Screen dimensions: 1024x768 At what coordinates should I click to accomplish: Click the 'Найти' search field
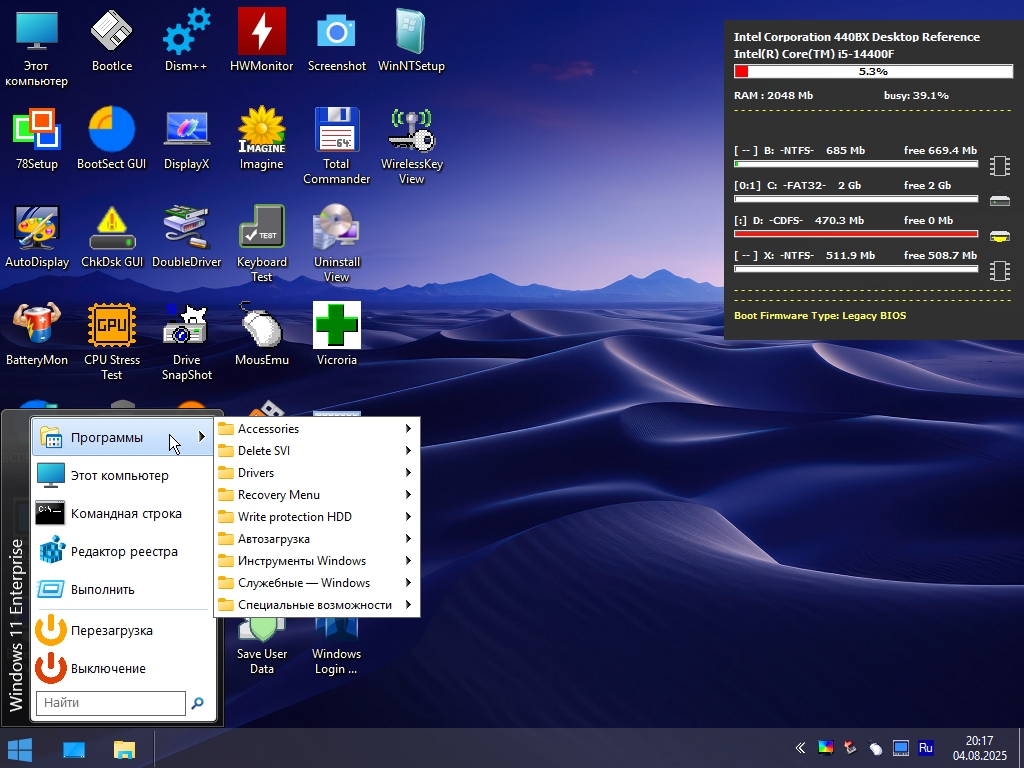coord(111,703)
